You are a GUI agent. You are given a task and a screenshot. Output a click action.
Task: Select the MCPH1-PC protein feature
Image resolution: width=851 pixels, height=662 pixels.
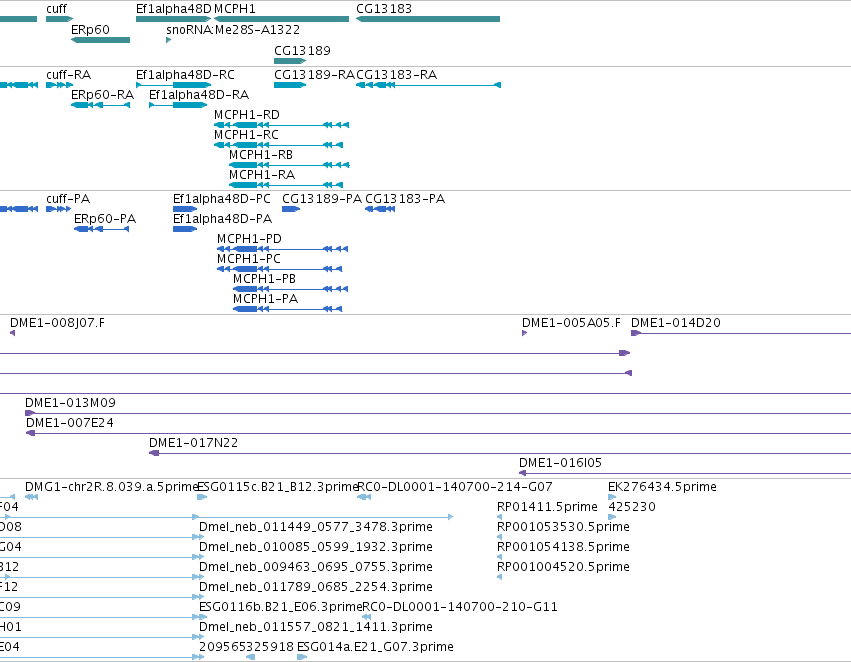point(280,269)
